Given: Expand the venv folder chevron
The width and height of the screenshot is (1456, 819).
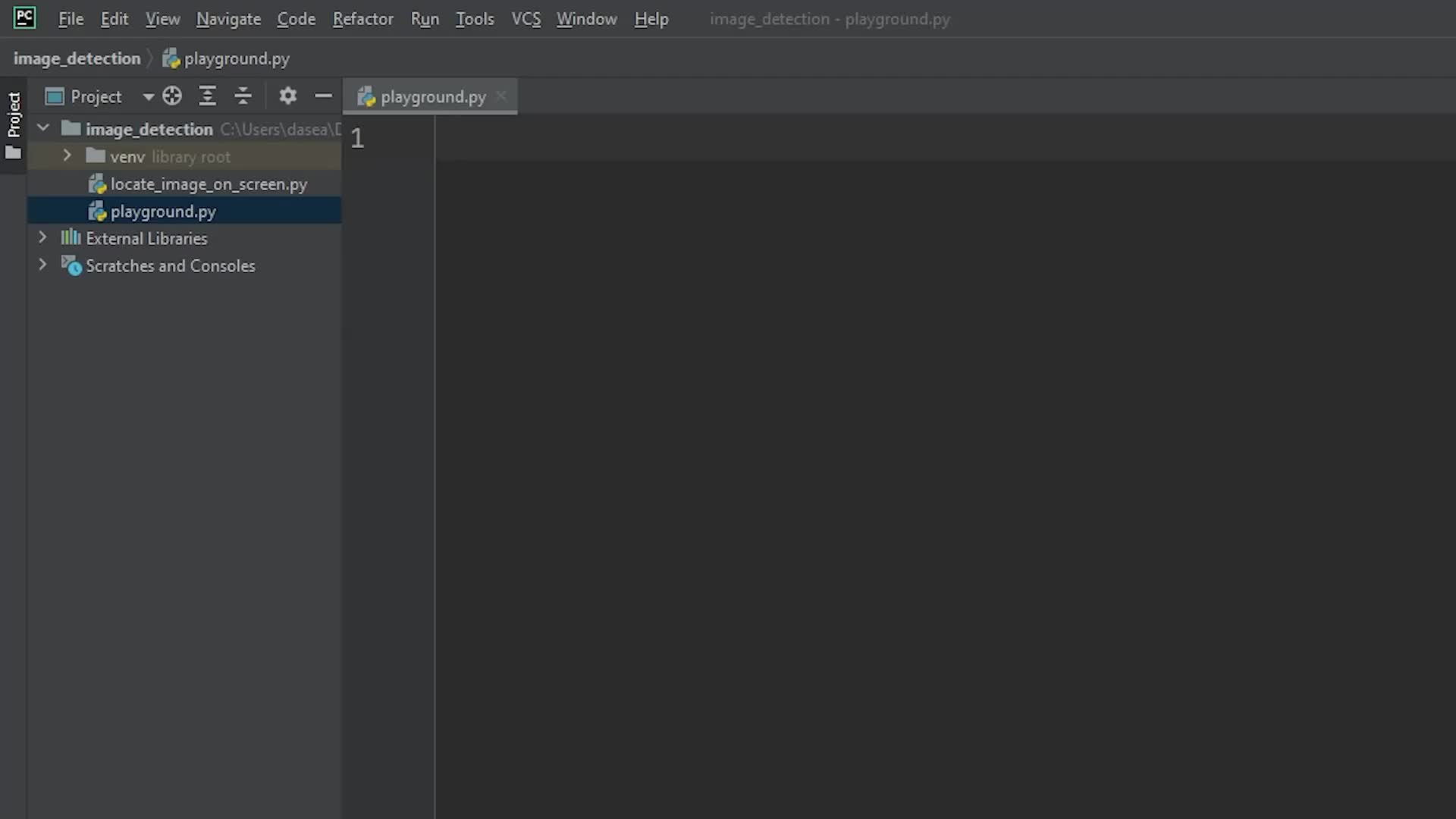Looking at the screenshot, I should (67, 156).
